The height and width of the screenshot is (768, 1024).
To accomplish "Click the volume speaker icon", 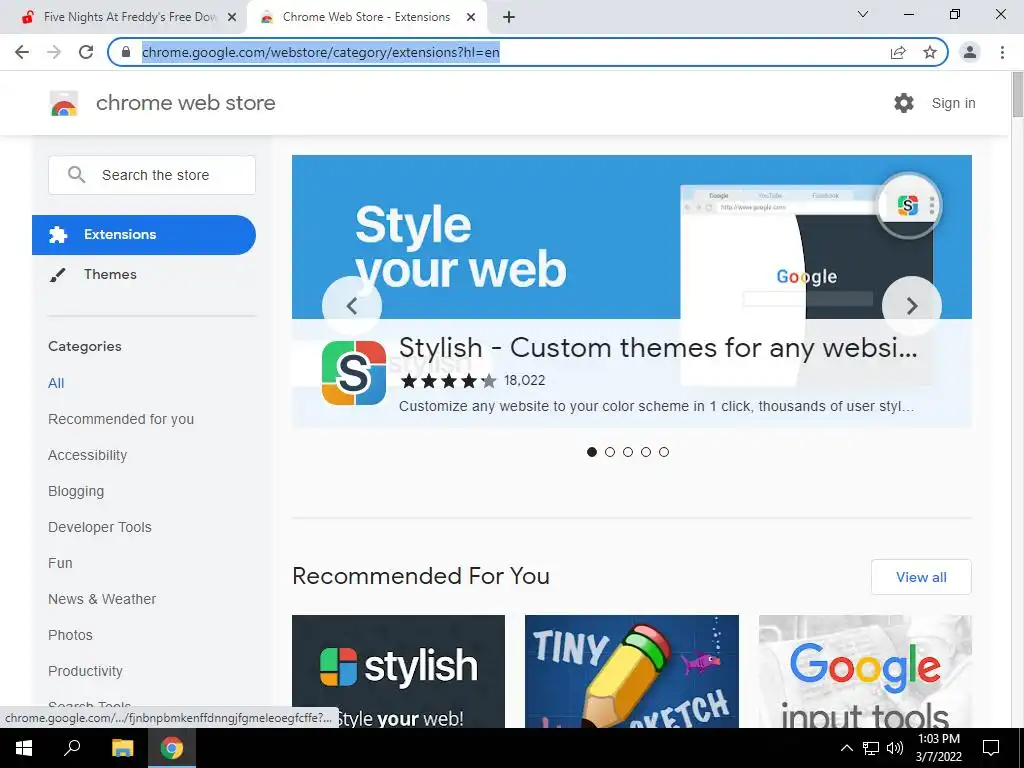I will 895,748.
